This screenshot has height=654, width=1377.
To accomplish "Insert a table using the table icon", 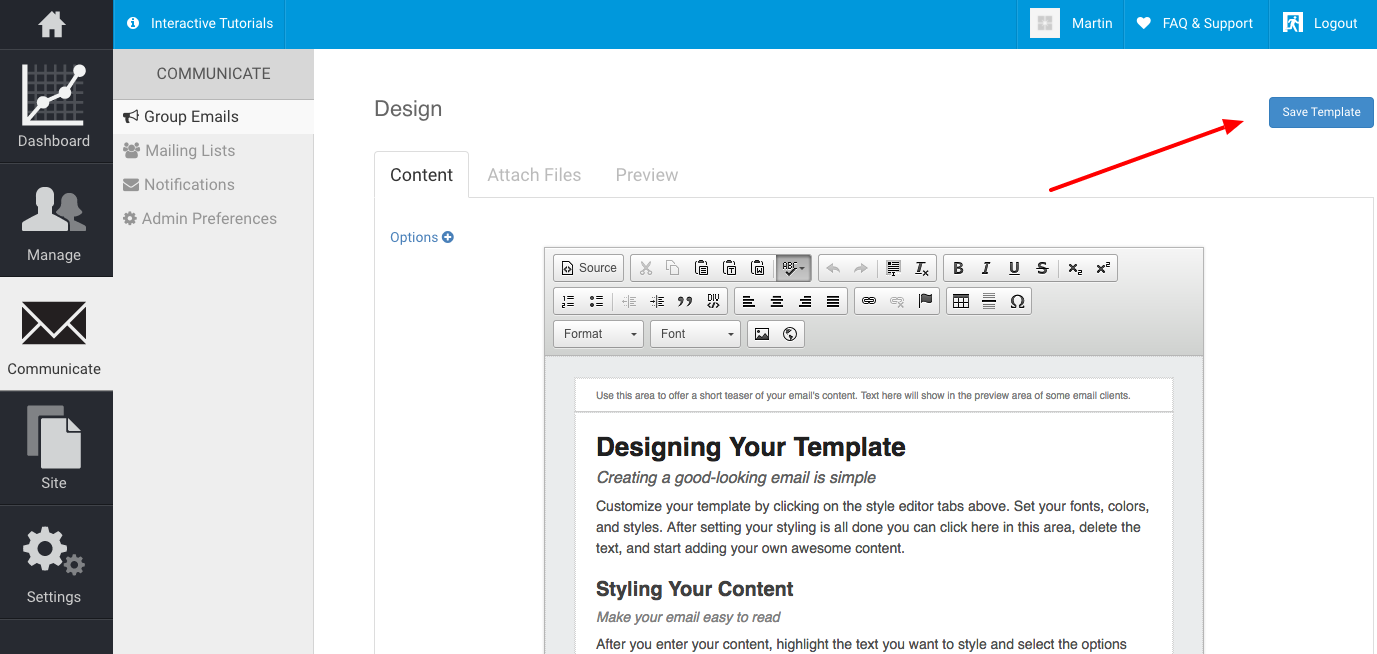I will pyautogui.click(x=961, y=301).
